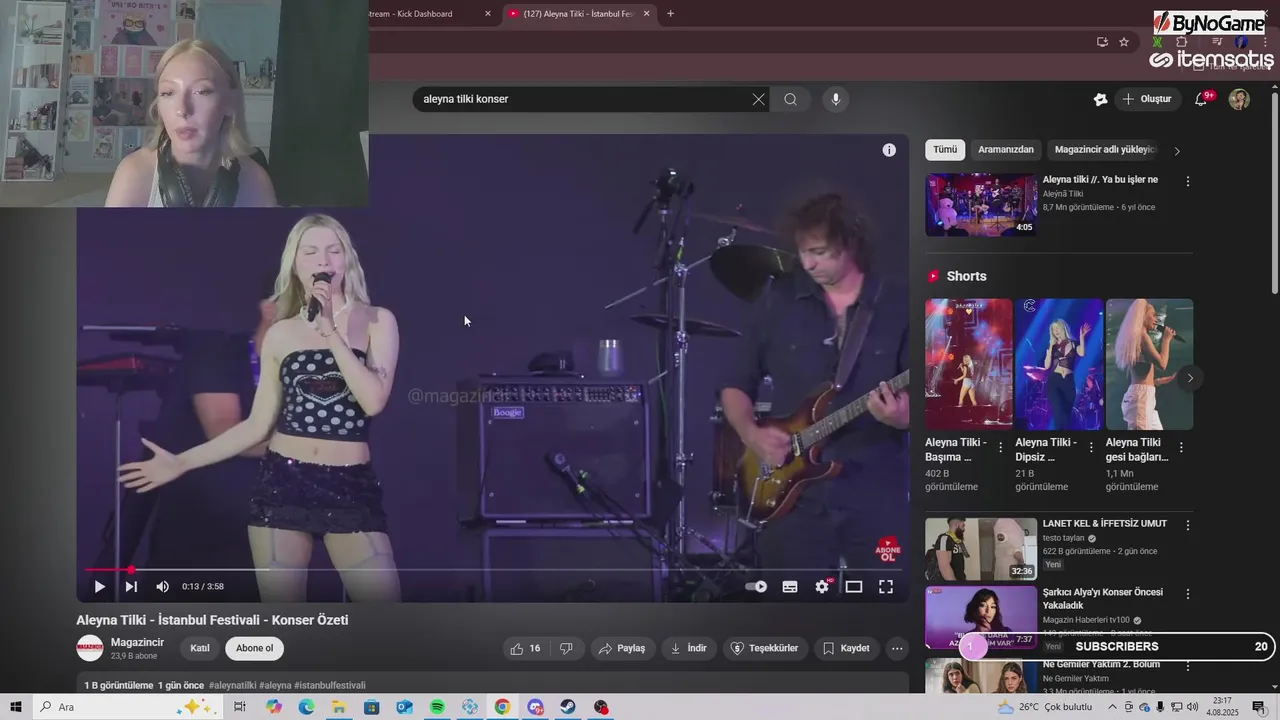Bookmark this page with star icon
The image size is (1280, 720).
coord(1124,42)
